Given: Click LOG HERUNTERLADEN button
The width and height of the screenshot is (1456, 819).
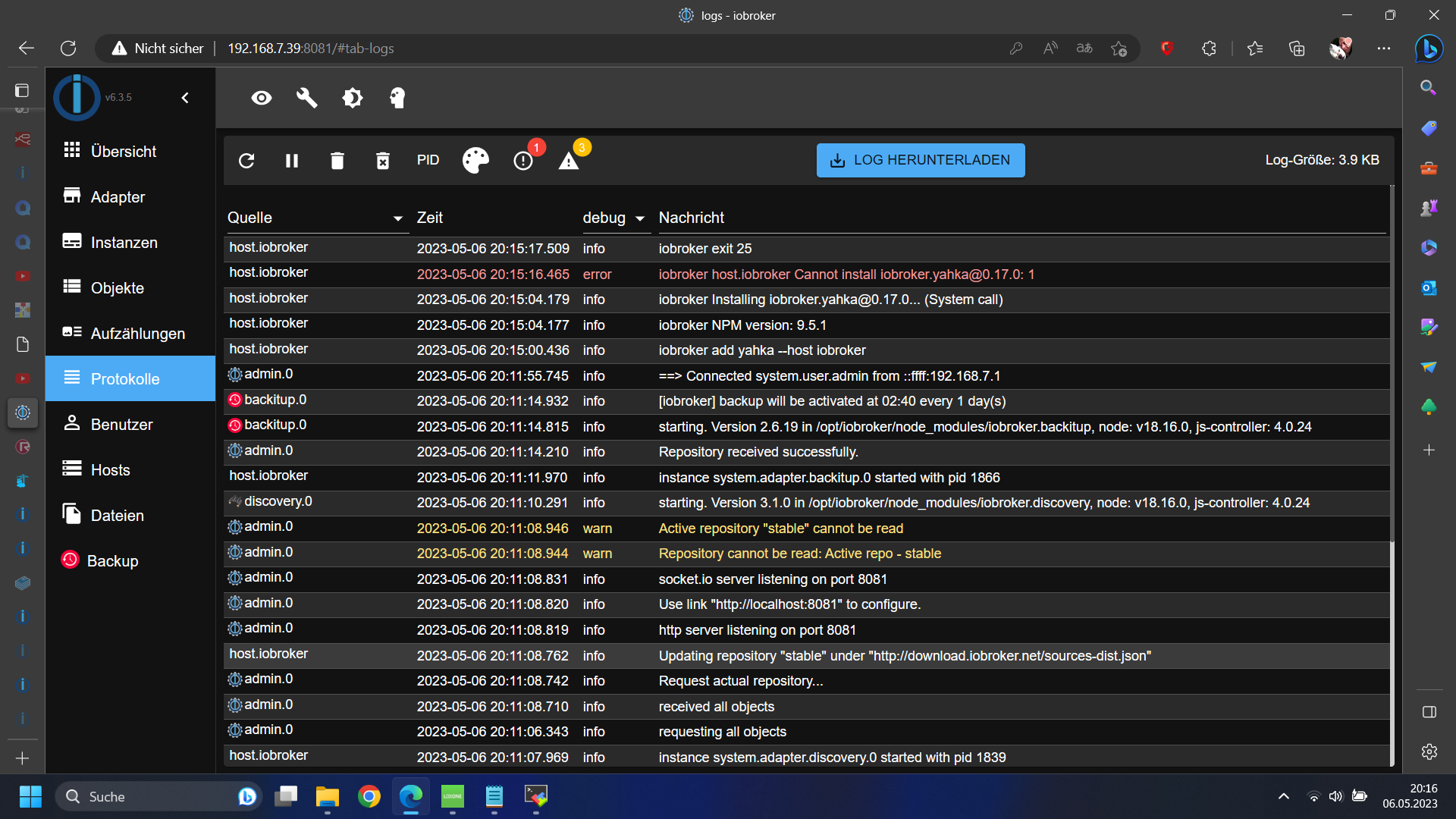Looking at the screenshot, I should click(x=921, y=160).
